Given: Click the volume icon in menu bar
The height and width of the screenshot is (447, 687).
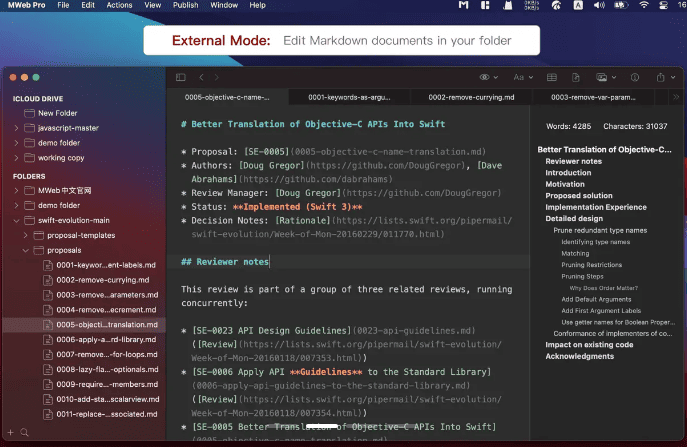Looking at the screenshot, I should [x=599, y=5].
